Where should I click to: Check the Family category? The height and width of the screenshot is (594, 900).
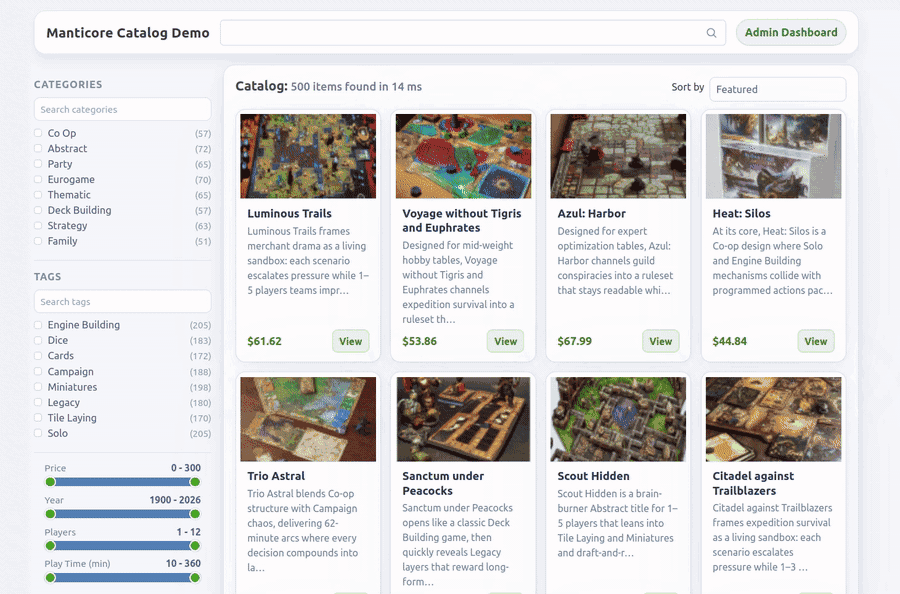[38, 241]
